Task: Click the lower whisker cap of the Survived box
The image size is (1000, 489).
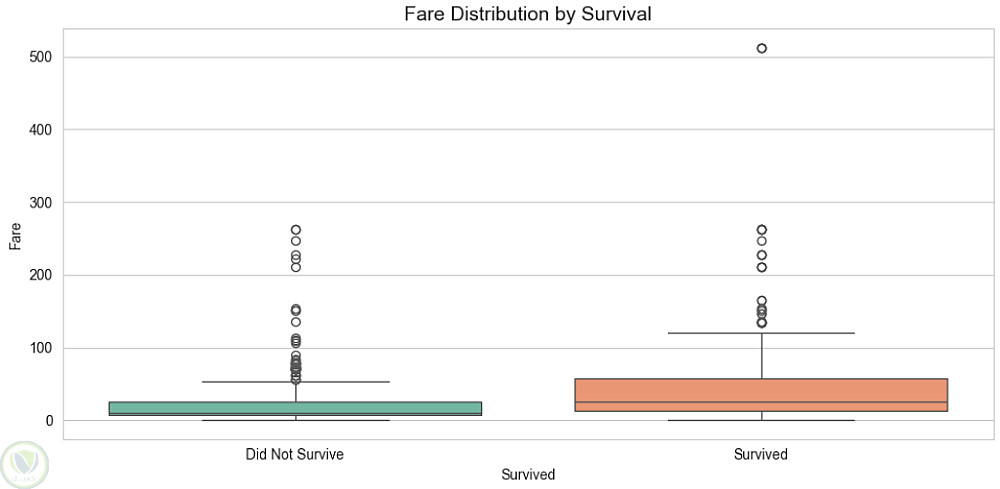Action: coord(761,420)
